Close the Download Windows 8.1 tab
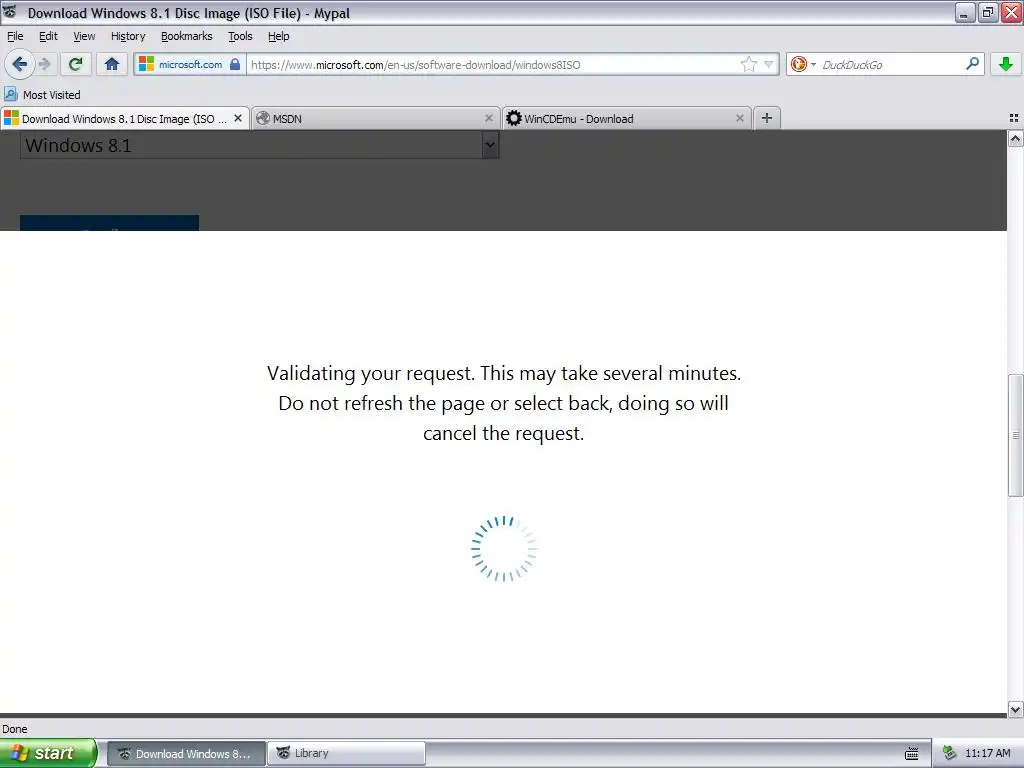 tap(238, 118)
